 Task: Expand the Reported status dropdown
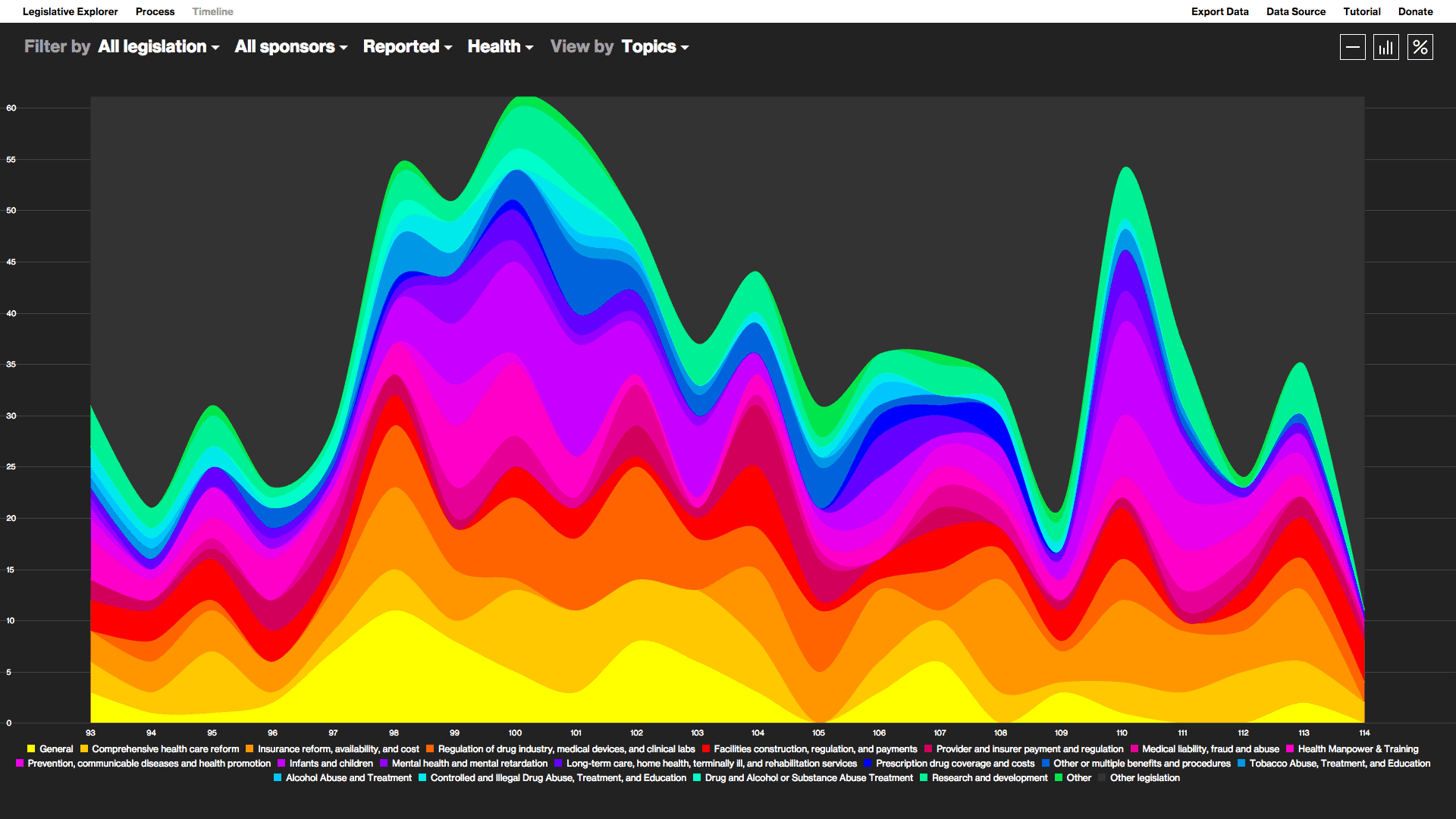407,47
